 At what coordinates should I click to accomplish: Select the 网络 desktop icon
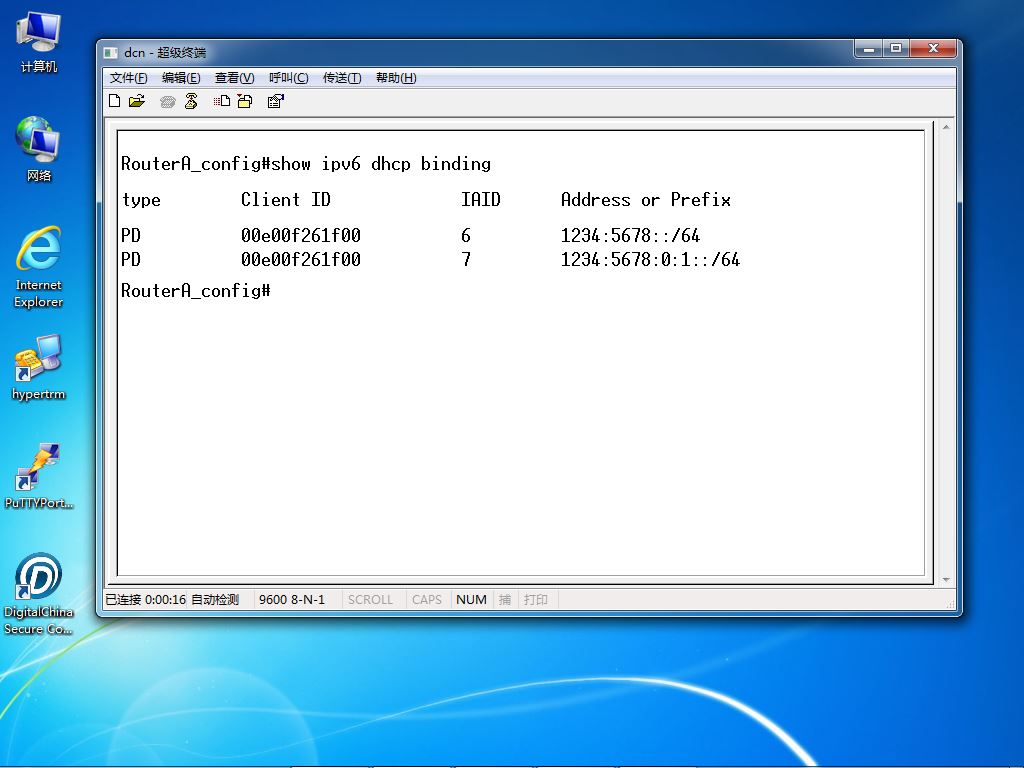click(39, 149)
